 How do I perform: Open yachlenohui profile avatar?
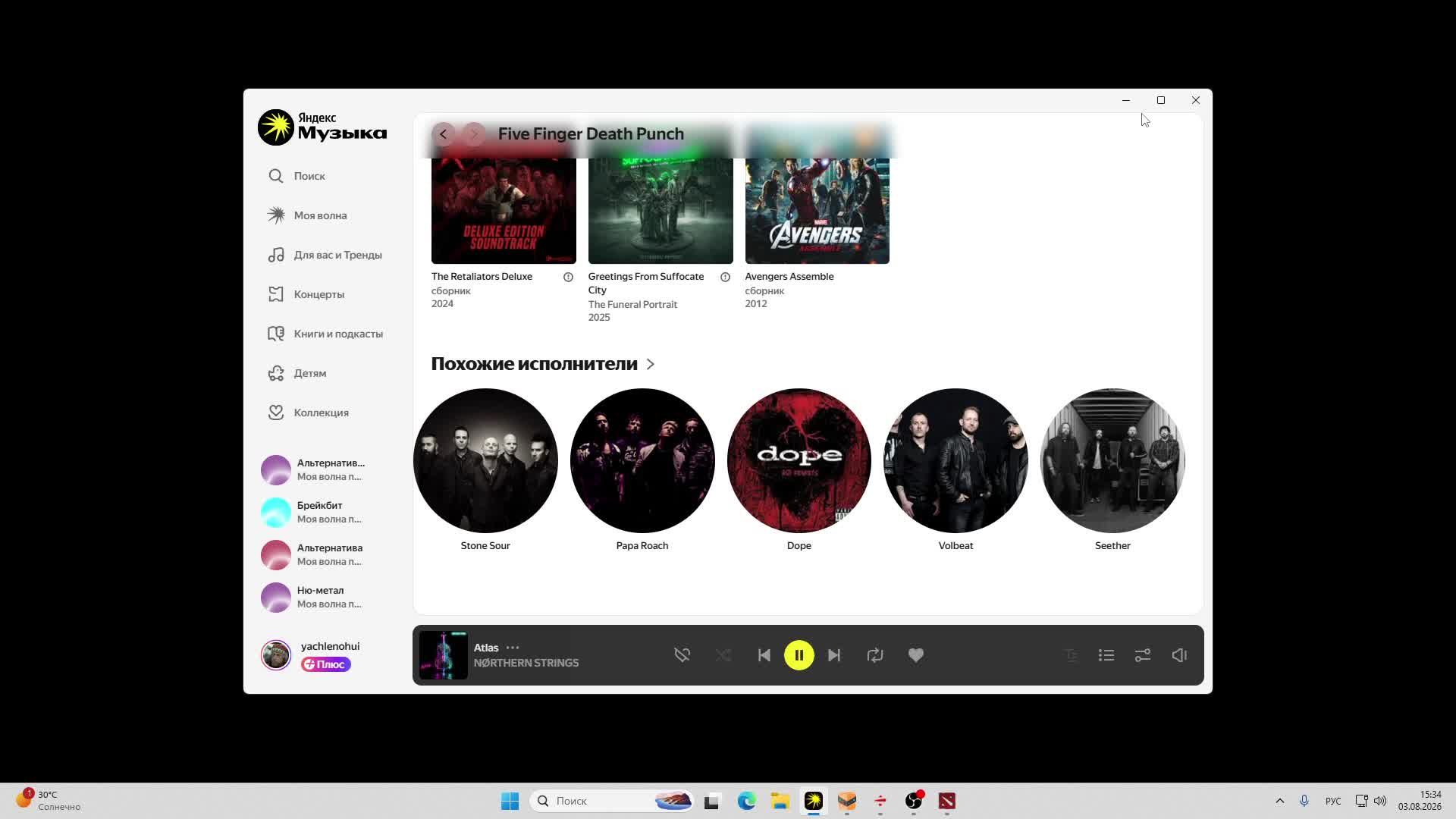pyautogui.click(x=276, y=655)
